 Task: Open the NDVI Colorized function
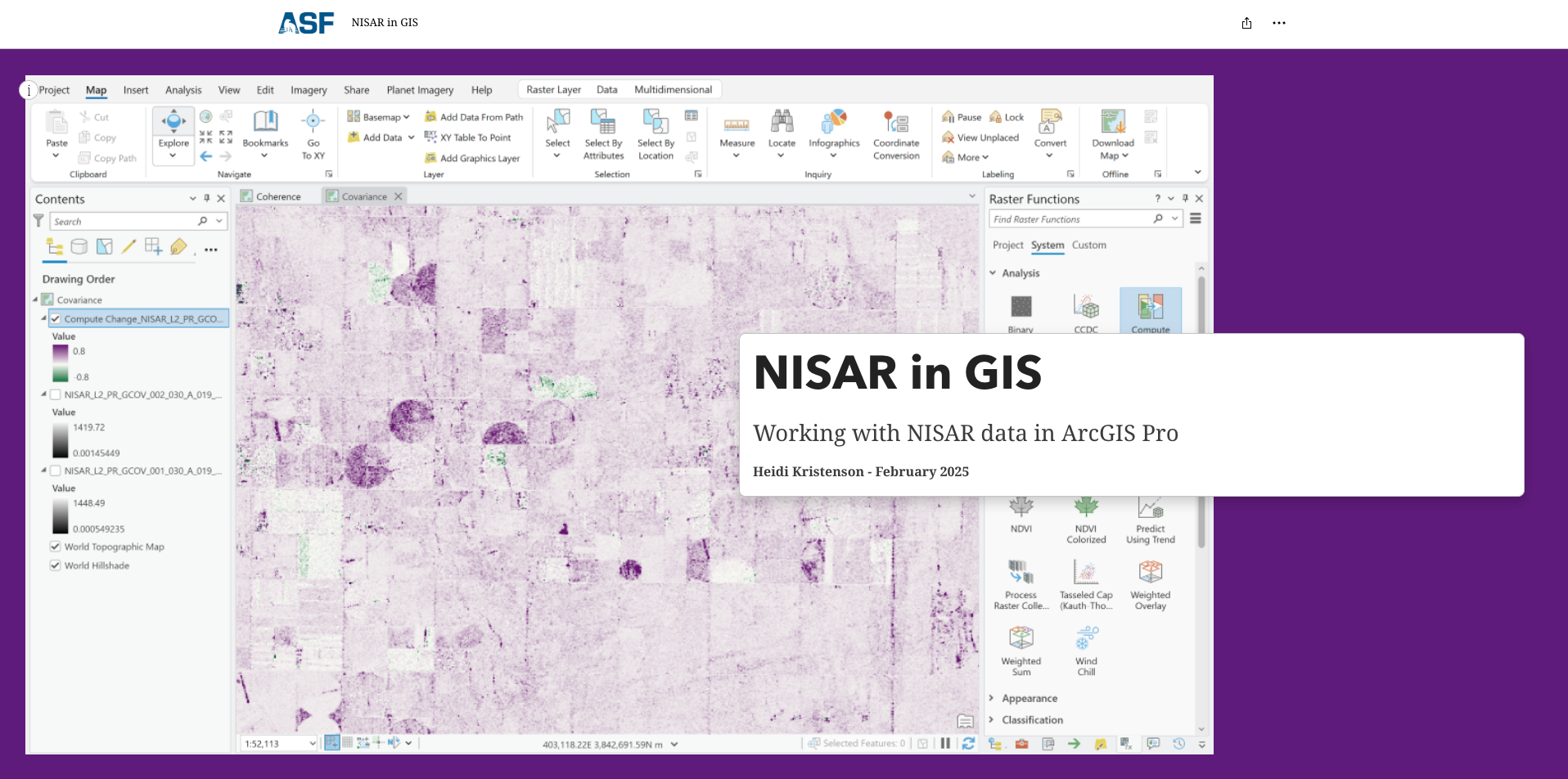[x=1086, y=520]
